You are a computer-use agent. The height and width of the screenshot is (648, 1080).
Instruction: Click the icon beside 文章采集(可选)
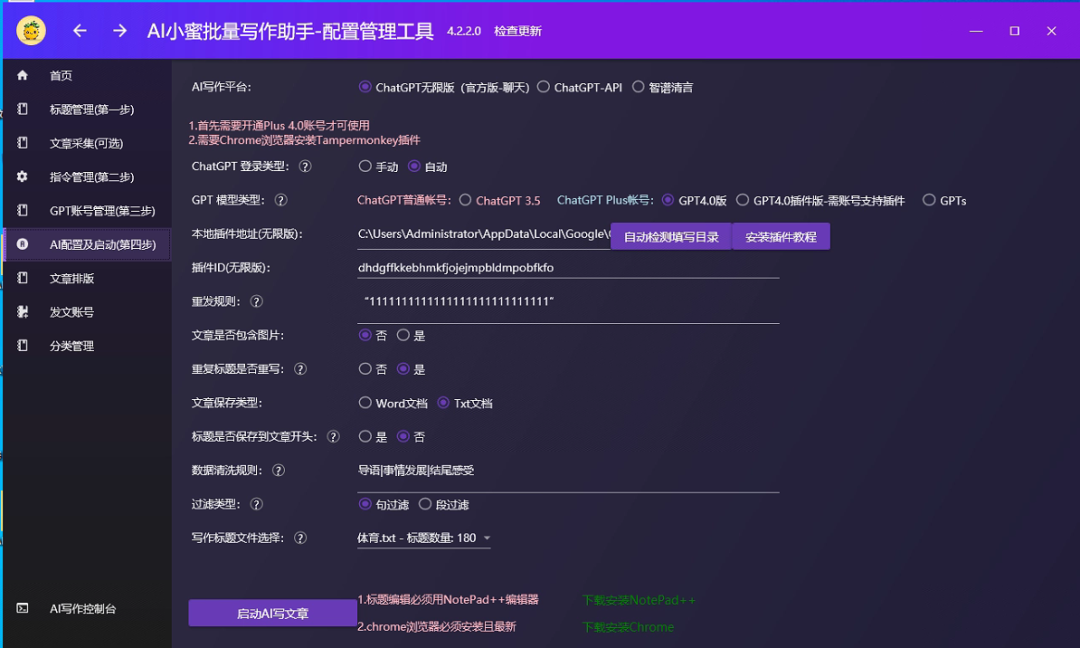23,143
